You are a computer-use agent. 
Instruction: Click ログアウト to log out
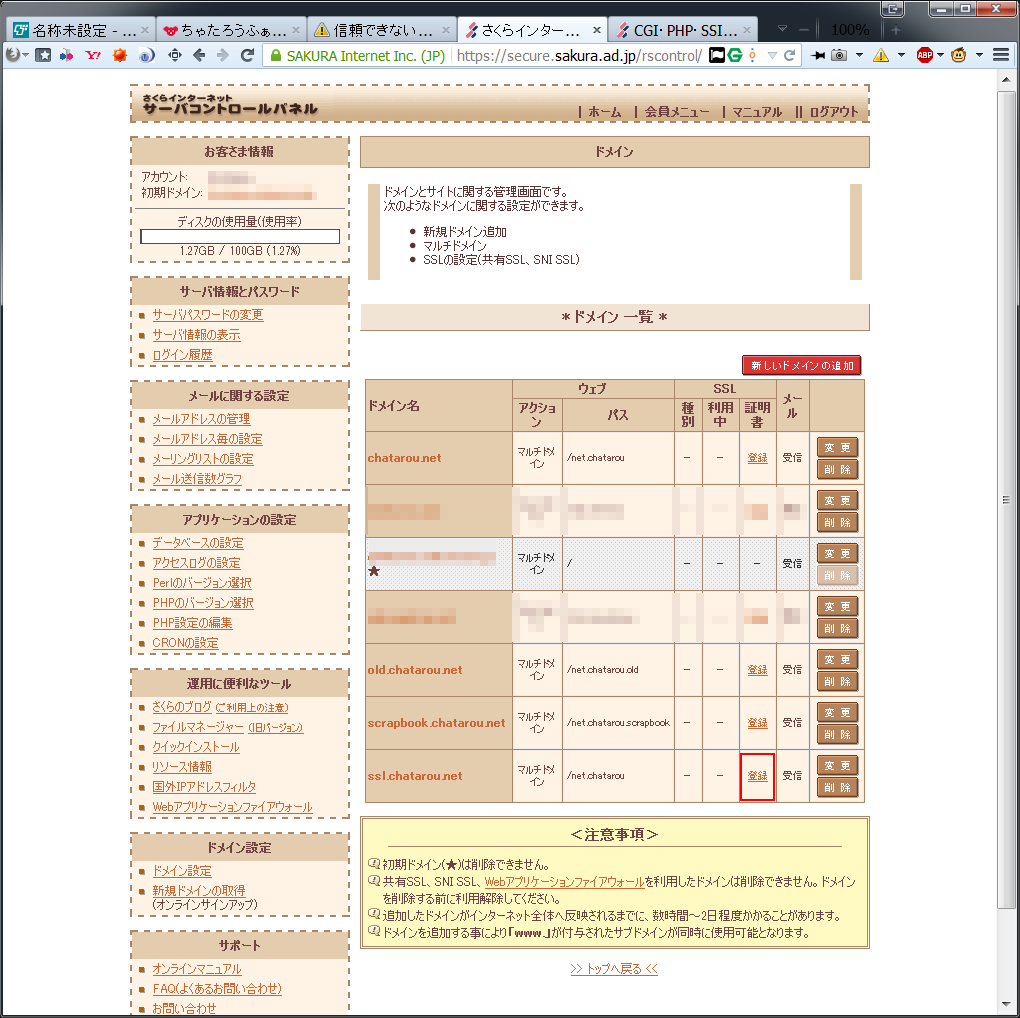(x=834, y=112)
